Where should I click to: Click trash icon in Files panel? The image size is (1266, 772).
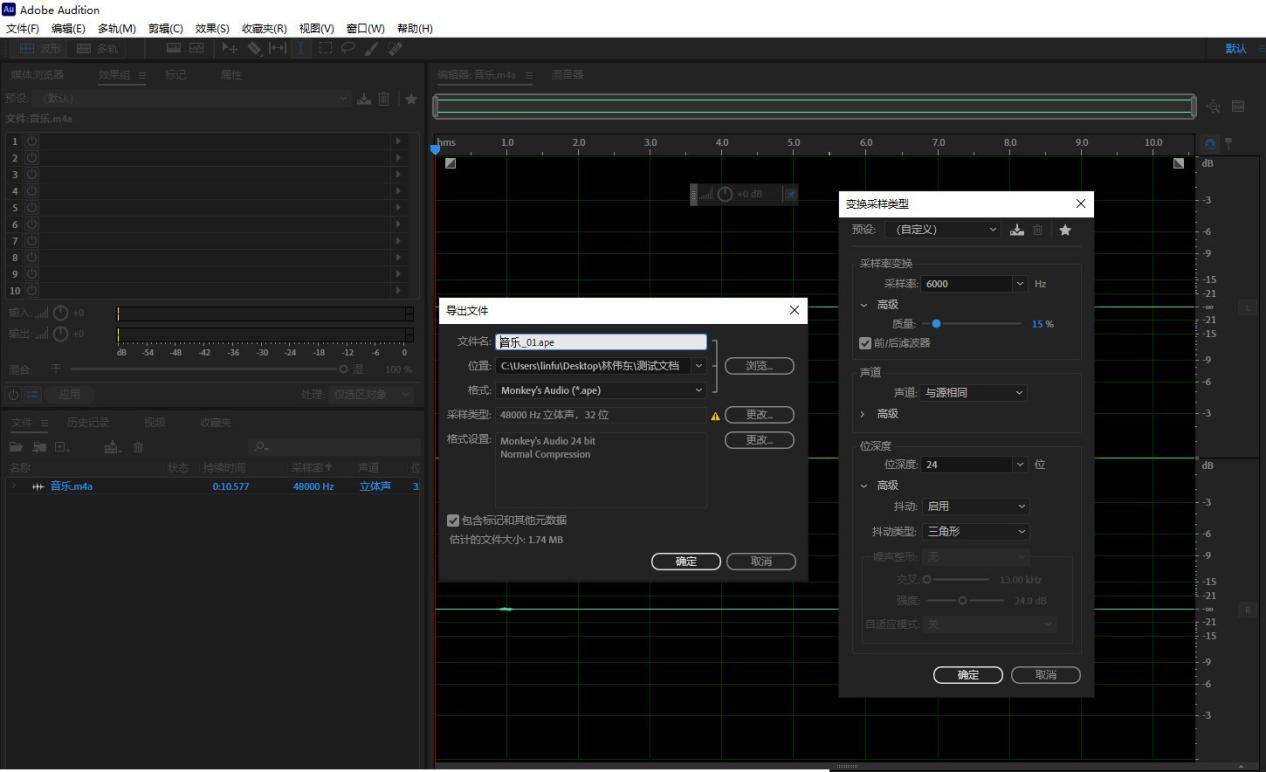point(138,449)
